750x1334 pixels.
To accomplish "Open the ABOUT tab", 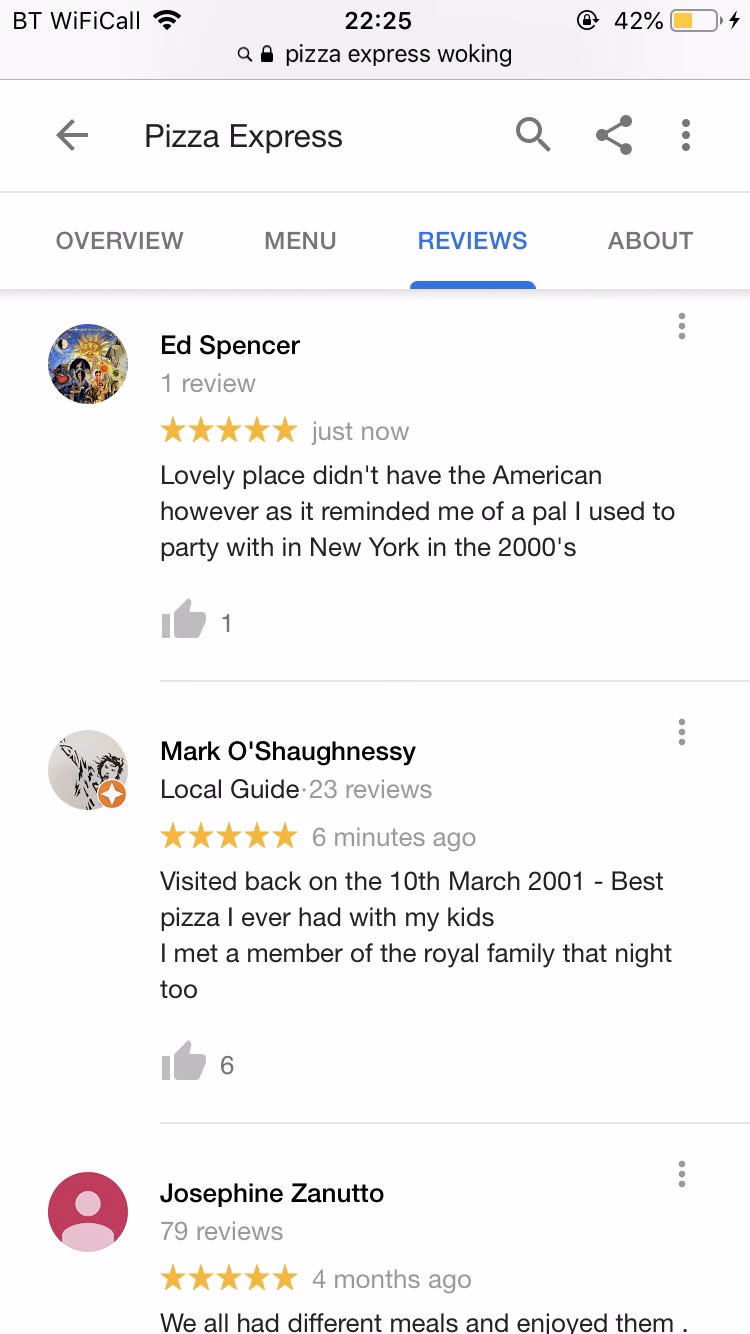I will coord(650,240).
